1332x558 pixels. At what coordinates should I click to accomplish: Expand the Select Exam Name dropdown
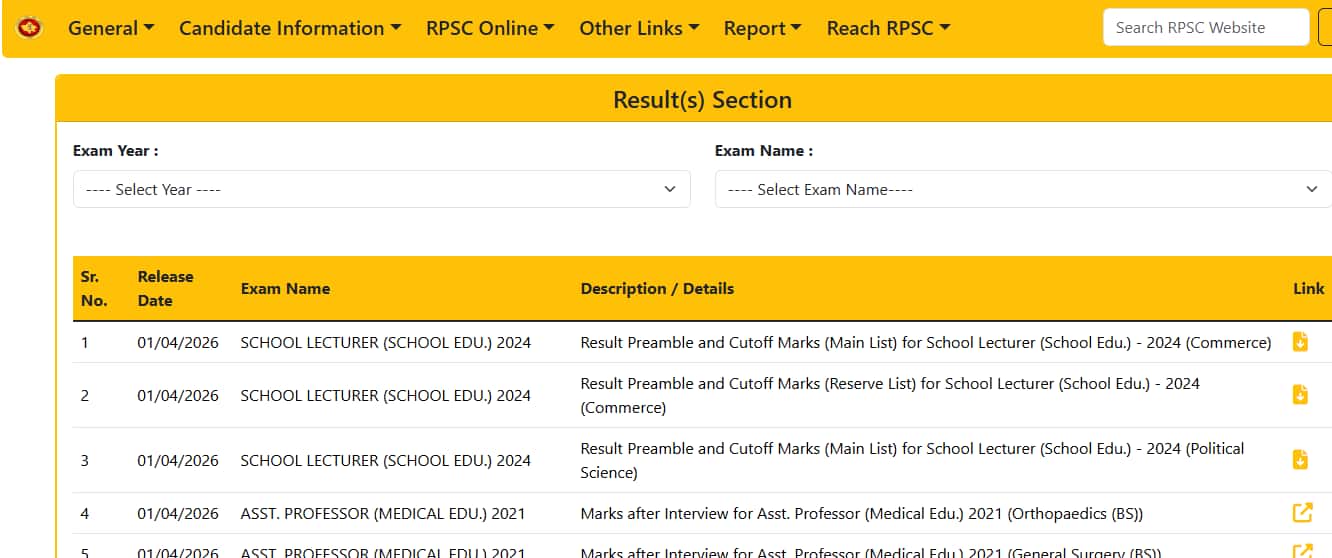point(1022,189)
